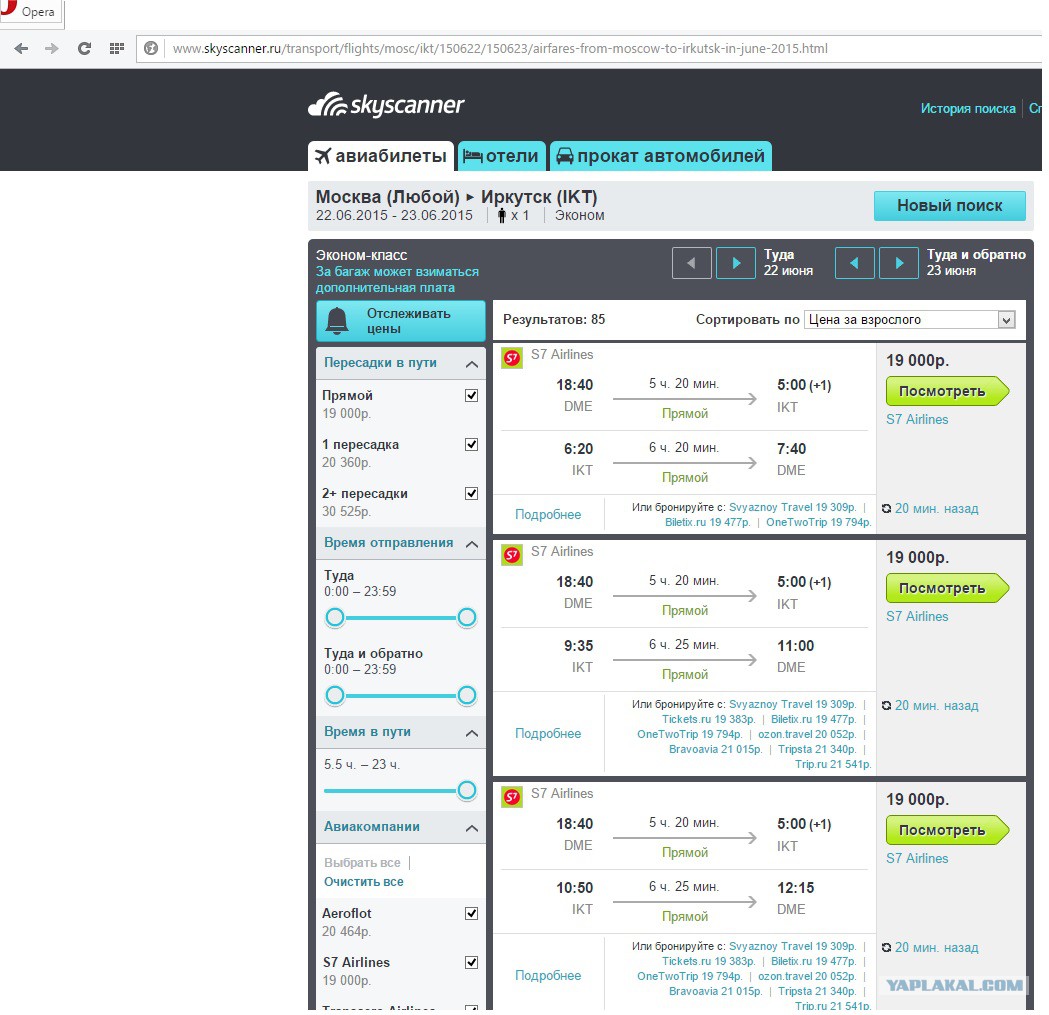Image resolution: width=1049 pixels, height=1015 pixels.
Task: Switch to the отели tab
Action: [502, 156]
